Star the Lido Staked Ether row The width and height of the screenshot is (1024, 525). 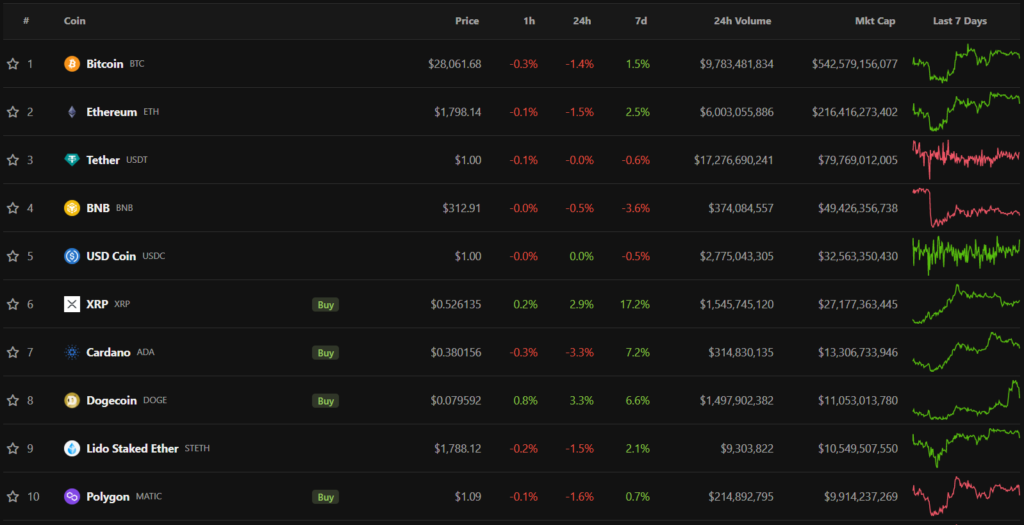tap(12, 449)
